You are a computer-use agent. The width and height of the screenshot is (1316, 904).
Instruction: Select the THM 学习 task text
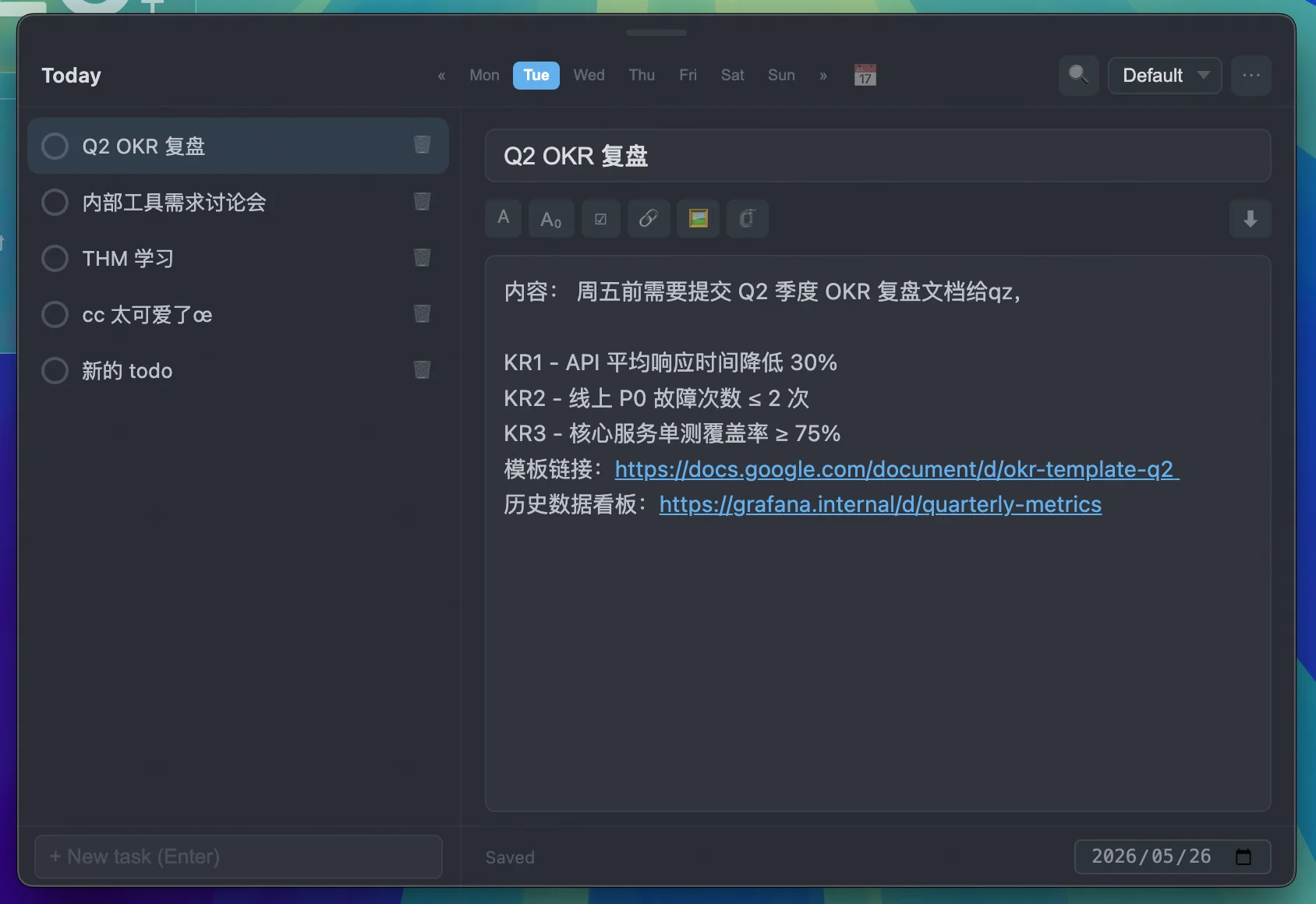tap(128, 259)
